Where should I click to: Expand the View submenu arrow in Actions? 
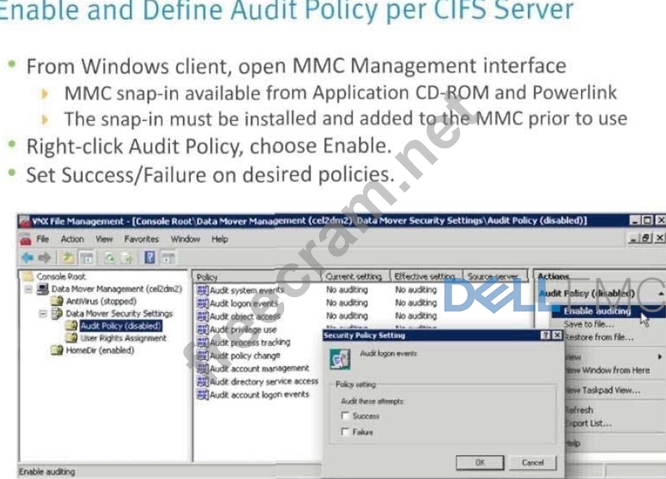[x=660, y=357]
